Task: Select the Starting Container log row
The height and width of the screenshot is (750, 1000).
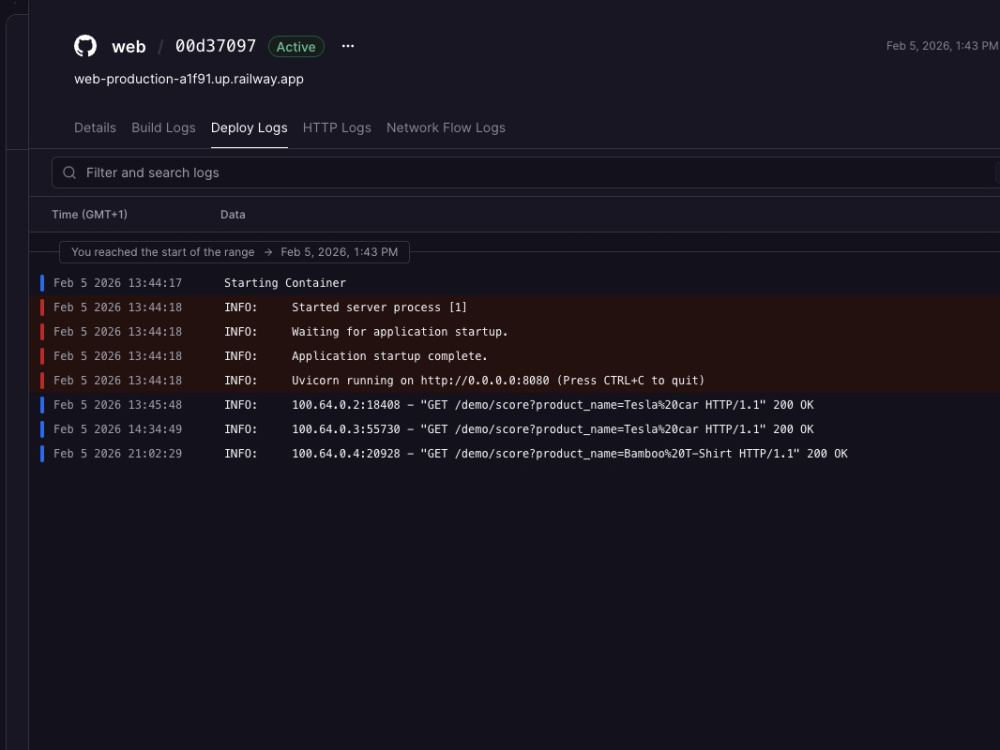Action: tap(515, 283)
